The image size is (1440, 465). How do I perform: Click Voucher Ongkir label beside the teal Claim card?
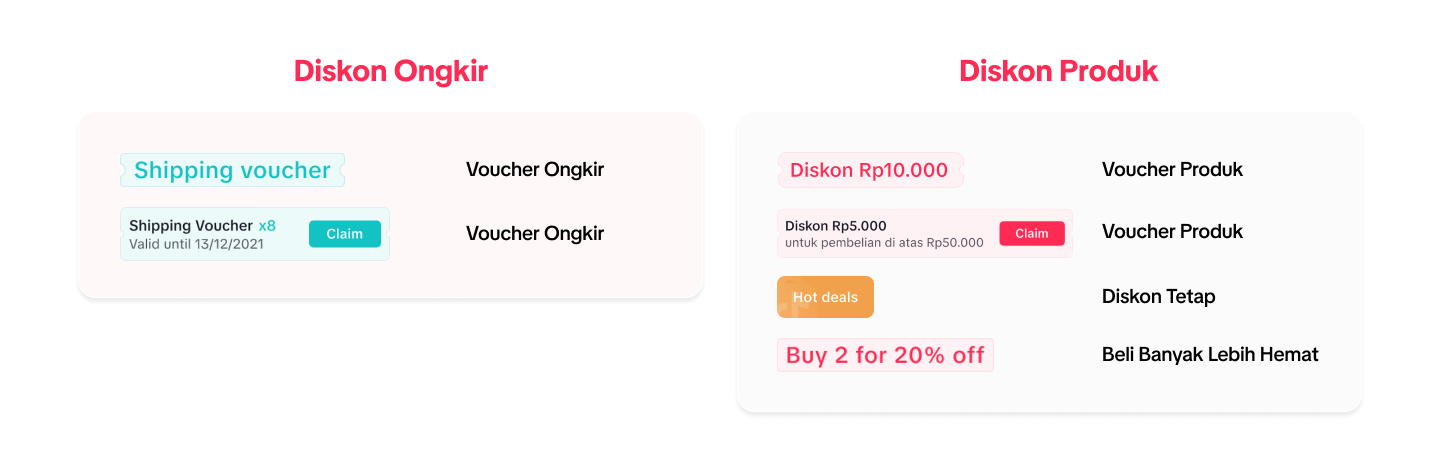coord(535,234)
